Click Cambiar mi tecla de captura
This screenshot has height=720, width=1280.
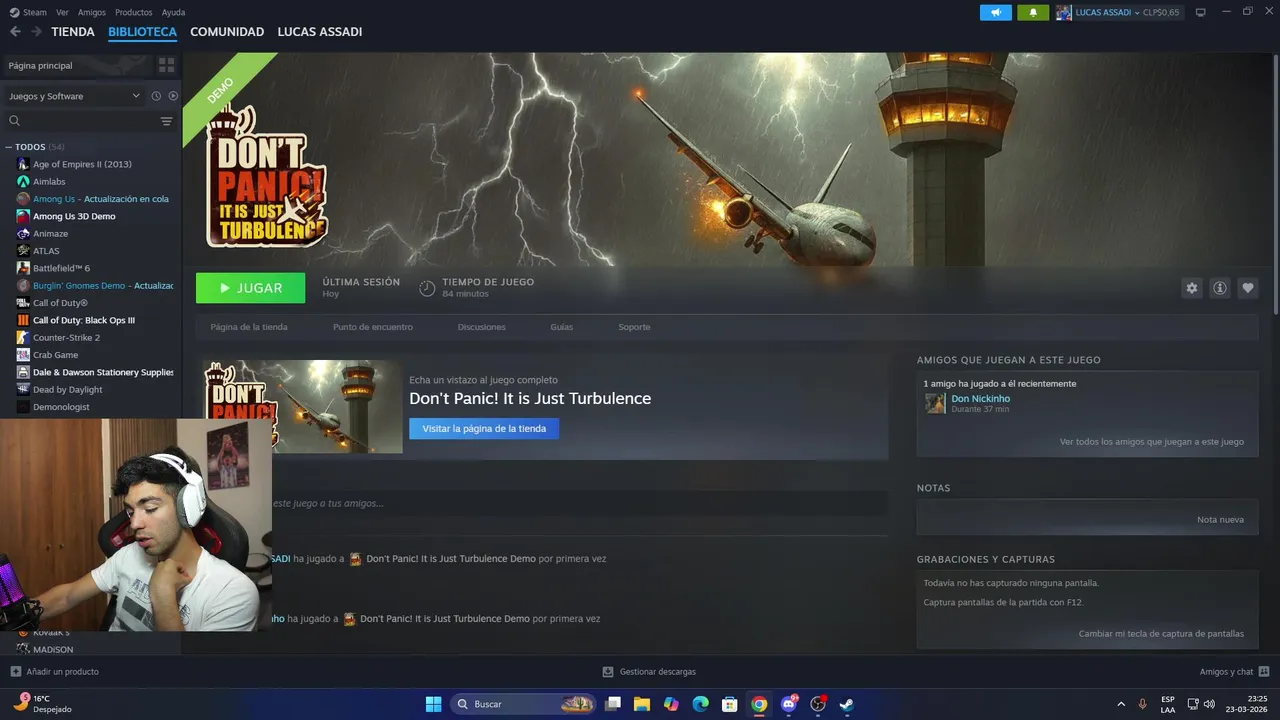[x=1161, y=634]
